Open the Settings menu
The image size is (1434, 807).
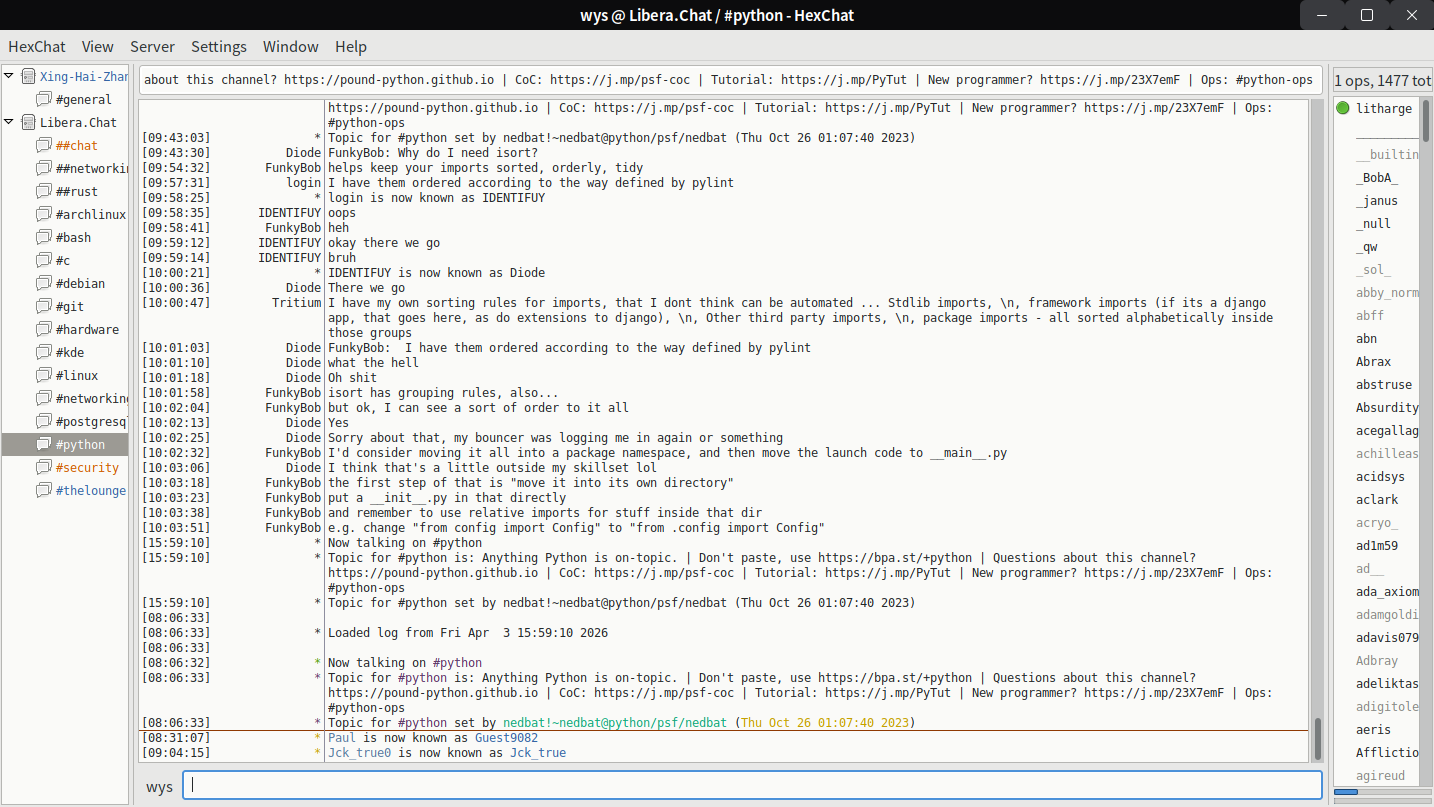(218, 47)
